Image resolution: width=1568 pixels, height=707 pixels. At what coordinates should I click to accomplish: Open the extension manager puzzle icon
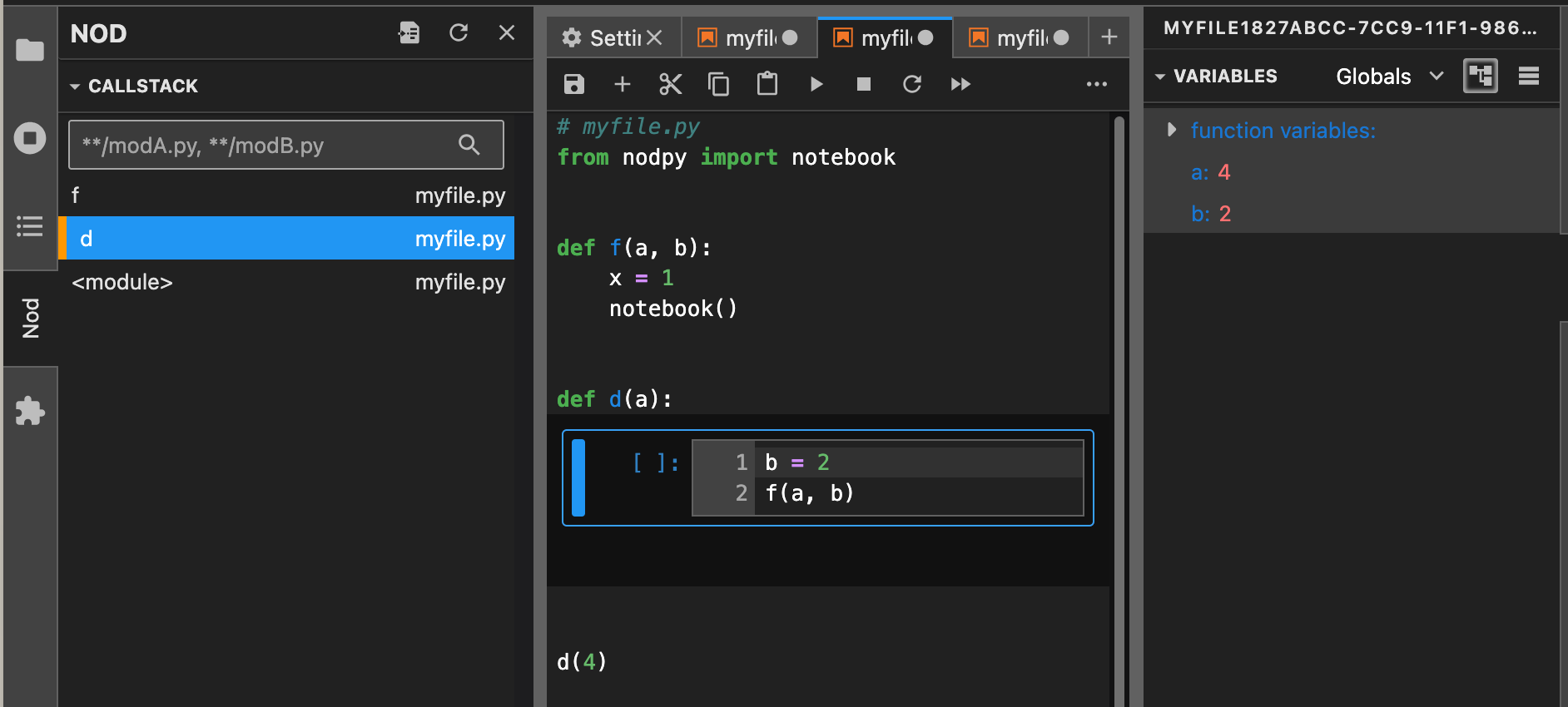[30, 410]
